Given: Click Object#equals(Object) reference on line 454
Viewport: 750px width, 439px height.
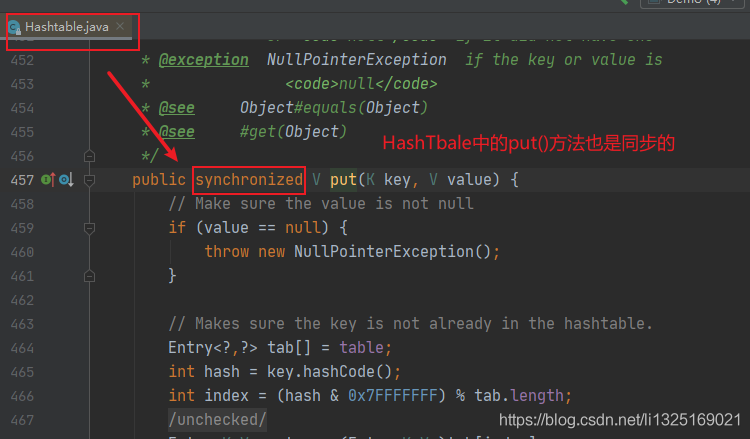Looking at the screenshot, I should point(334,108).
